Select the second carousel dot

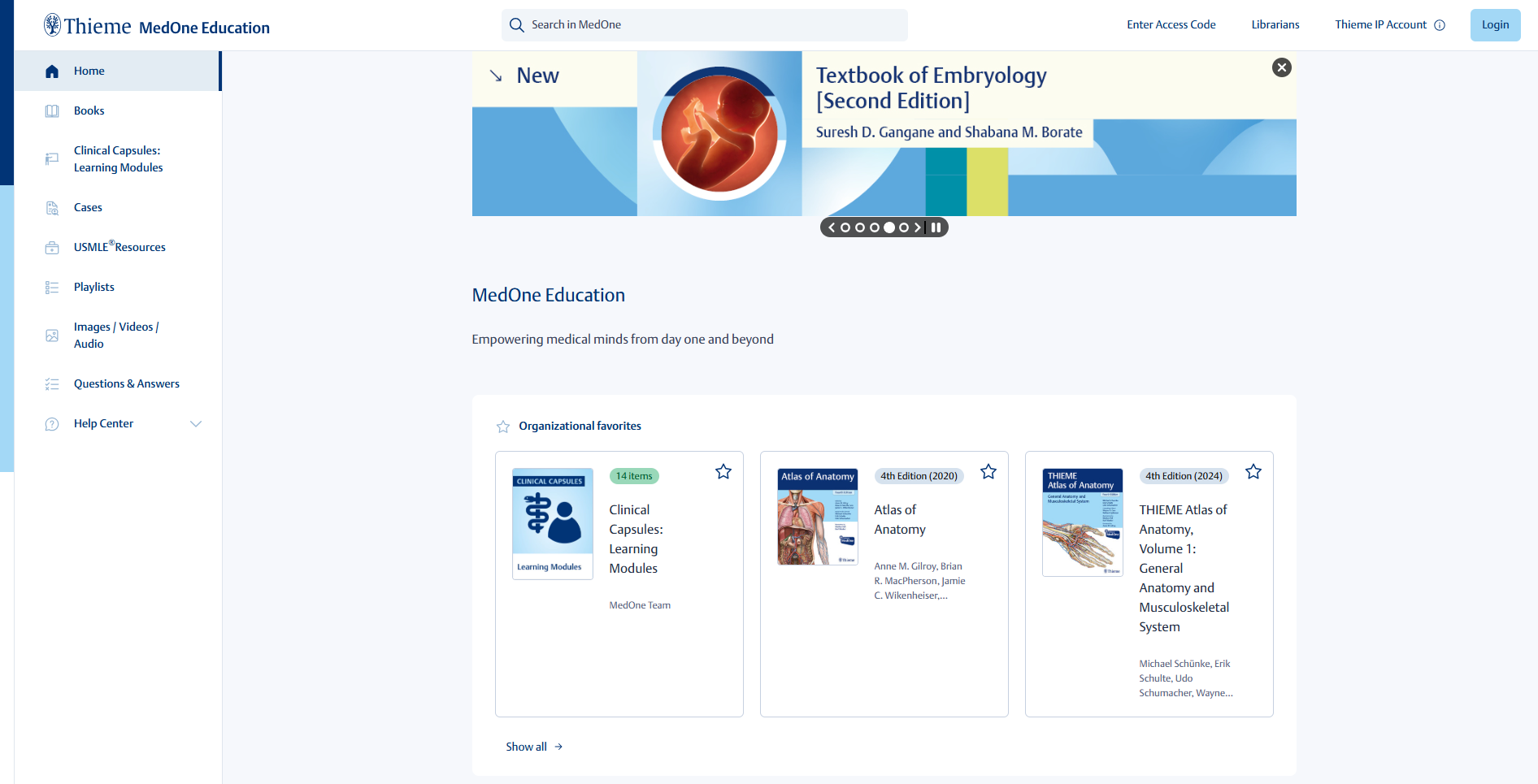(x=860, y=227)
